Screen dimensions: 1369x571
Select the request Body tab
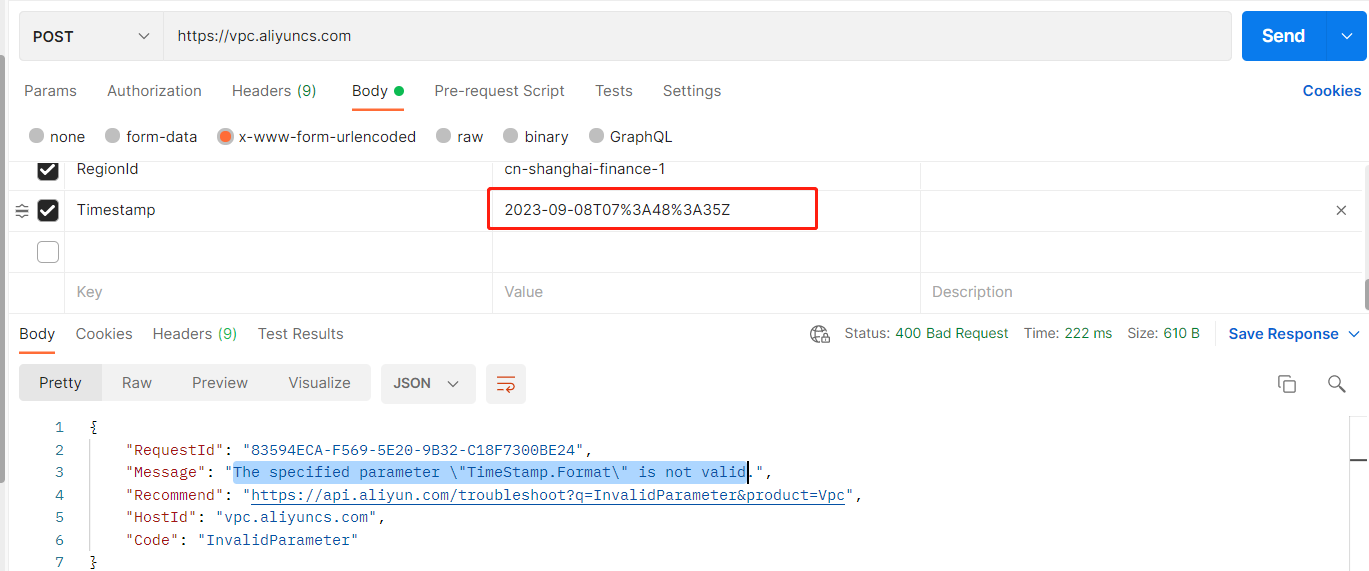(x=377, y=91)
